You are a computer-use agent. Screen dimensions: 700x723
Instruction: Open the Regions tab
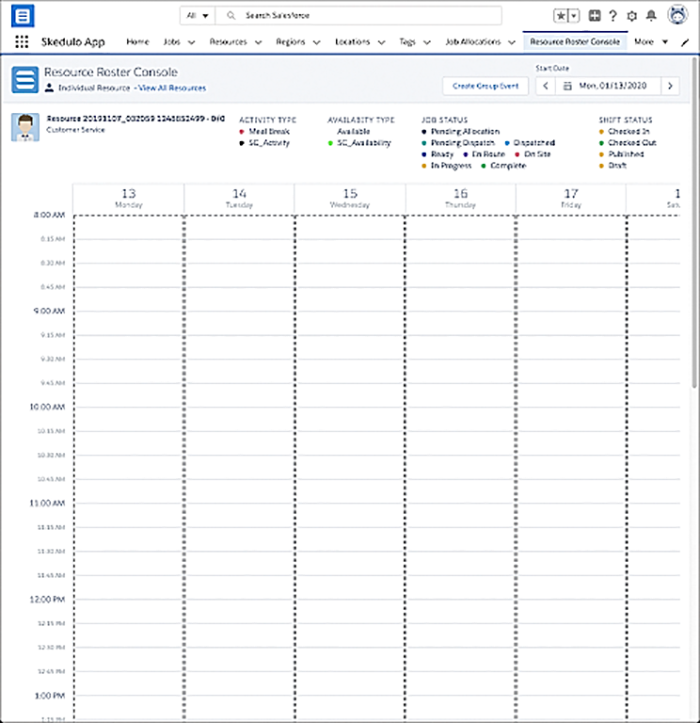coord(291,42)
